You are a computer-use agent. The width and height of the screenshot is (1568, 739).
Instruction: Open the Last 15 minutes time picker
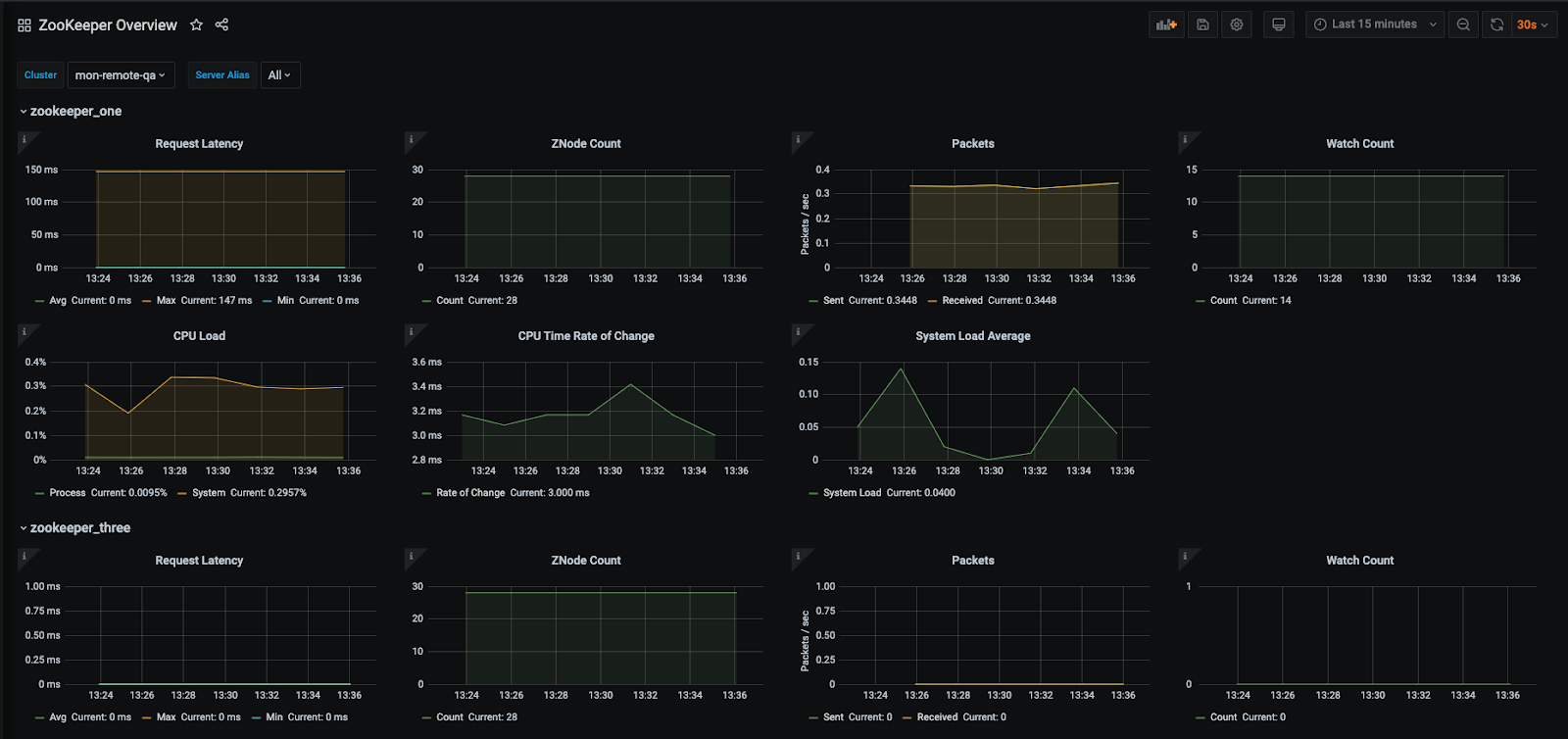[1375, 25]
